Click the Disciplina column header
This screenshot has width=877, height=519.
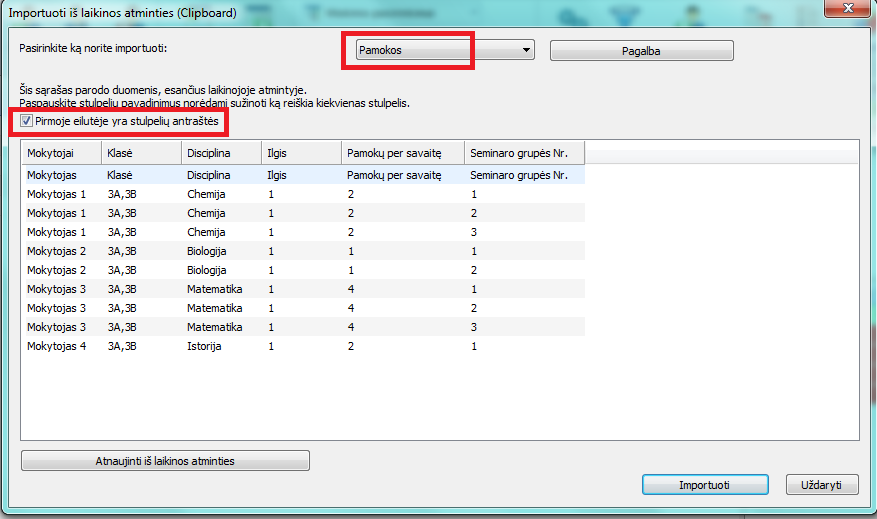(x=221, y=153)
